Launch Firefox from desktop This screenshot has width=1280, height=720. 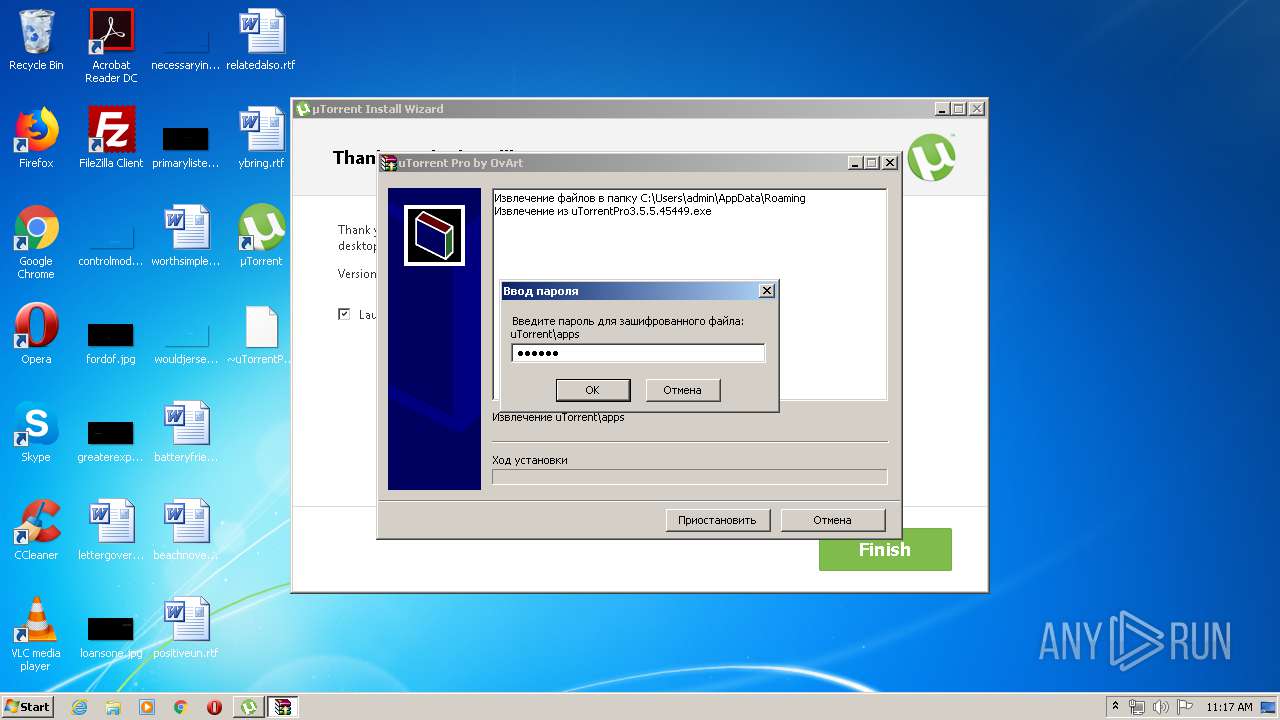pos(36,138)
